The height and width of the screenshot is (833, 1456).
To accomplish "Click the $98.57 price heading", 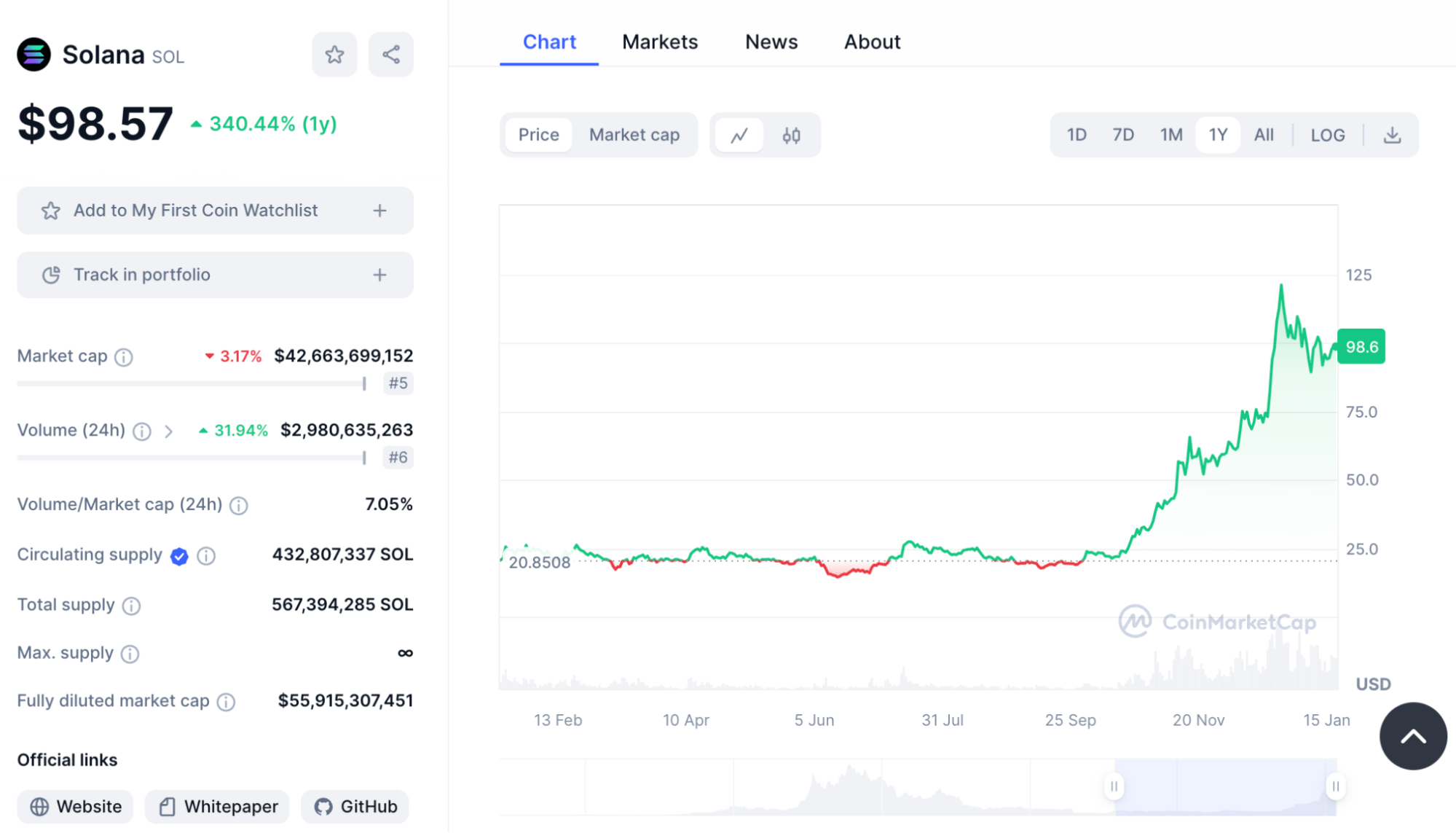I will tap(95, 123).
